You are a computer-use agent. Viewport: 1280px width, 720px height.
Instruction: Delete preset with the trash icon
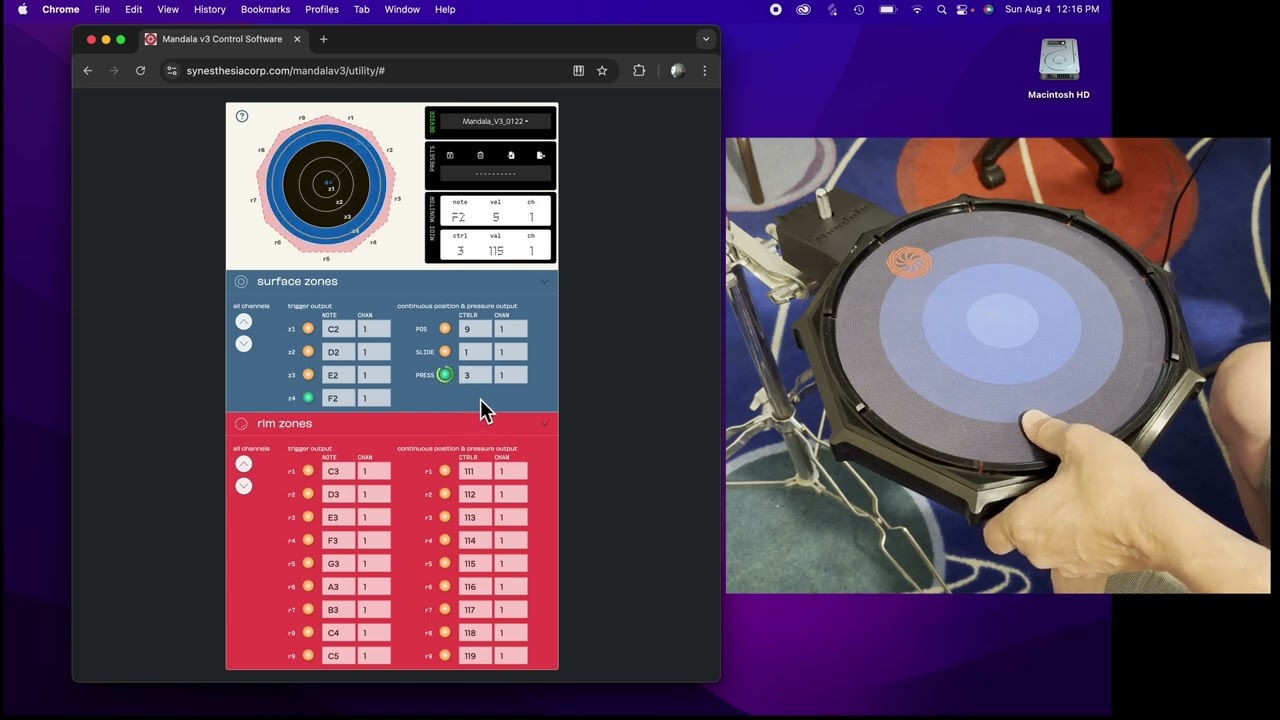480,155
